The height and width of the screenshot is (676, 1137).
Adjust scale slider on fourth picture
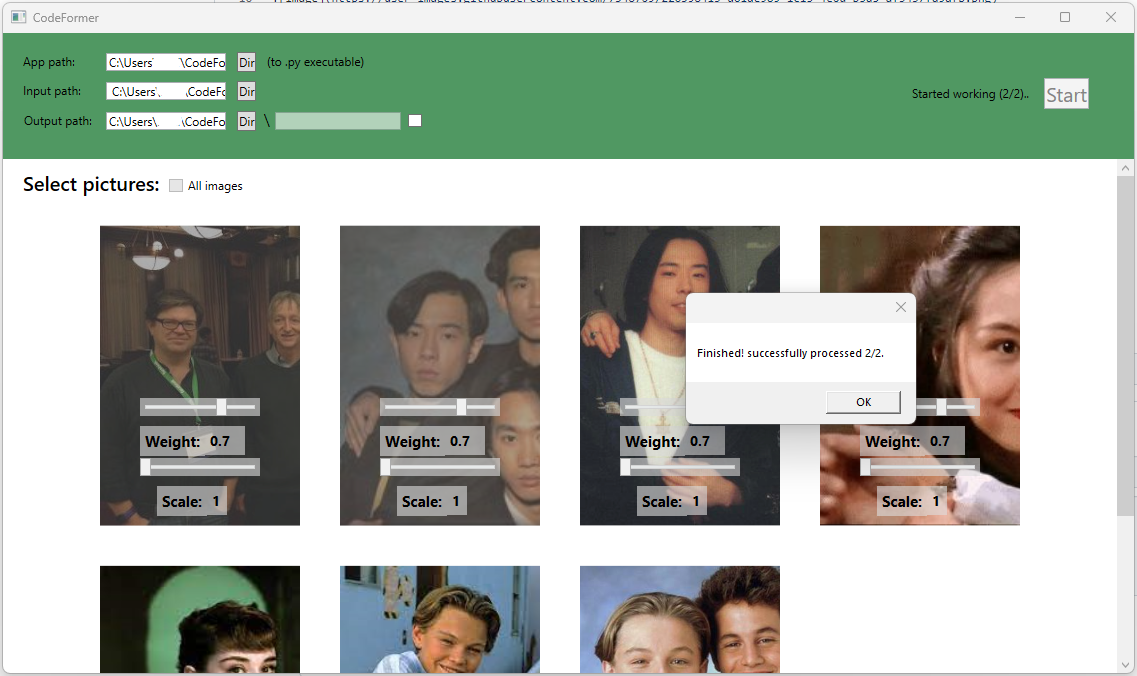919,467
